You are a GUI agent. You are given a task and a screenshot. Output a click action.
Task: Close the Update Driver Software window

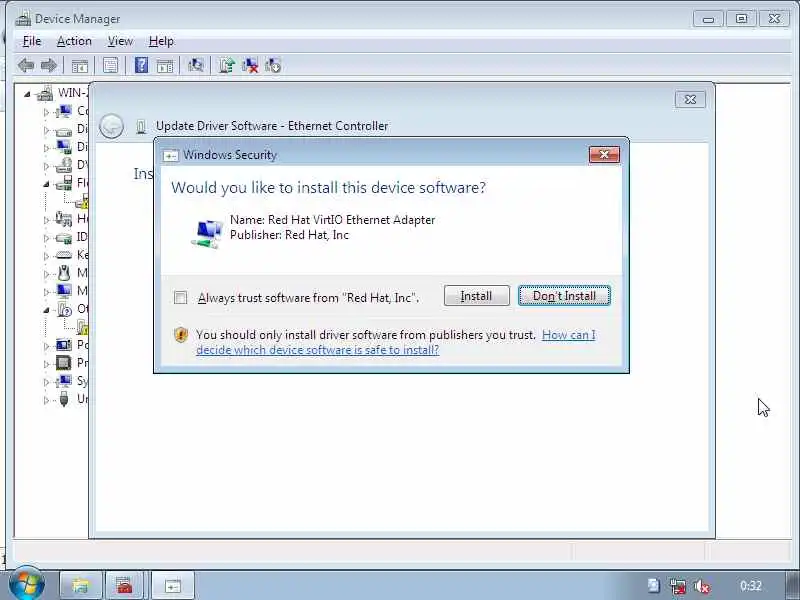click(690, 99)
